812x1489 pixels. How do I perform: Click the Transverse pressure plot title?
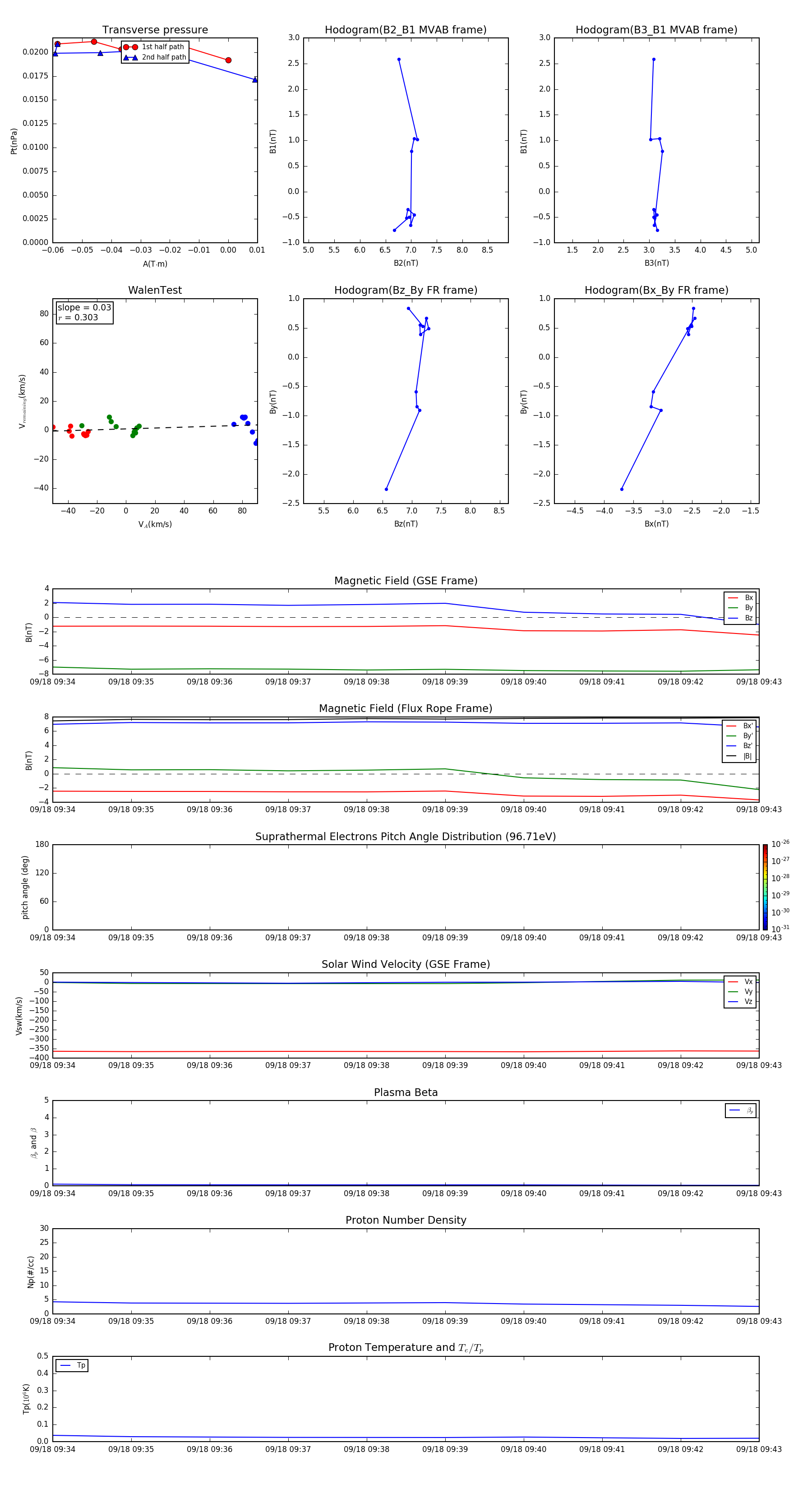(155, 30)
